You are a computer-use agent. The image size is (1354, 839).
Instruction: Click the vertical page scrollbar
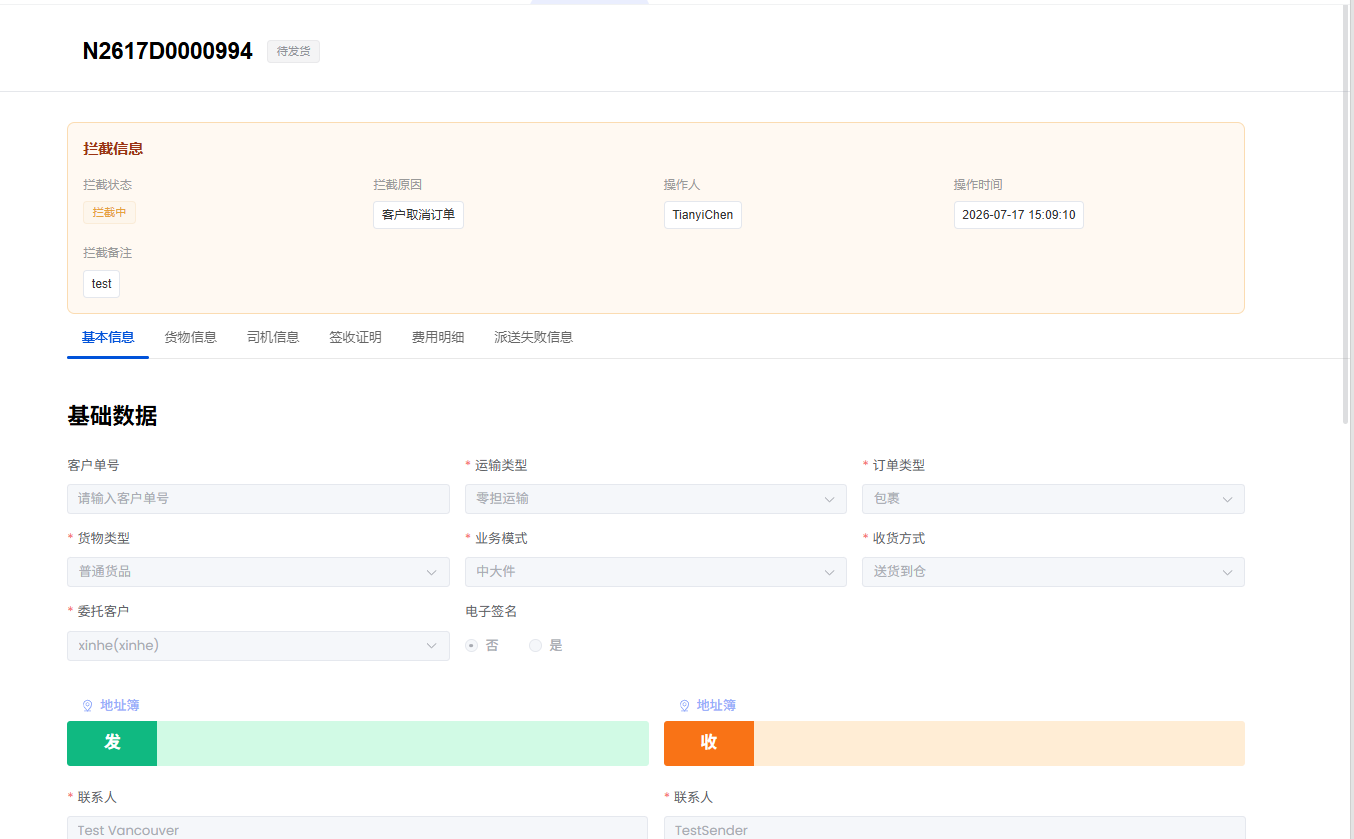(x=1347, y=215)
